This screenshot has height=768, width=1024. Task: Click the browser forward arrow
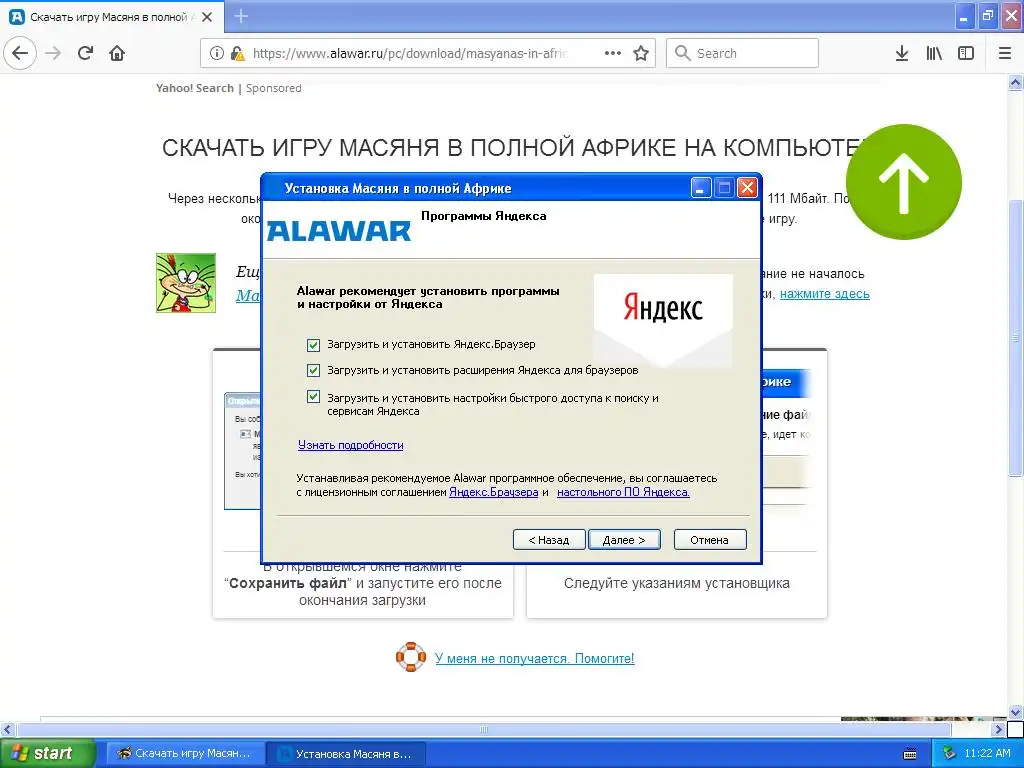point(53,53)
